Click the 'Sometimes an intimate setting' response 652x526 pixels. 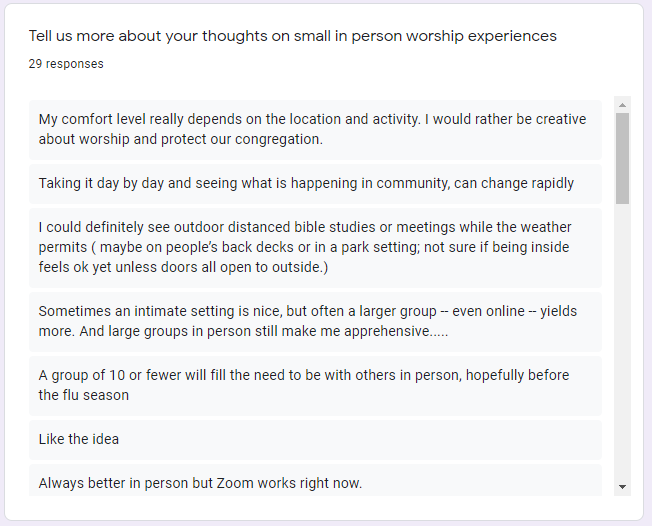pyautogui.click(x=315, y=321)
